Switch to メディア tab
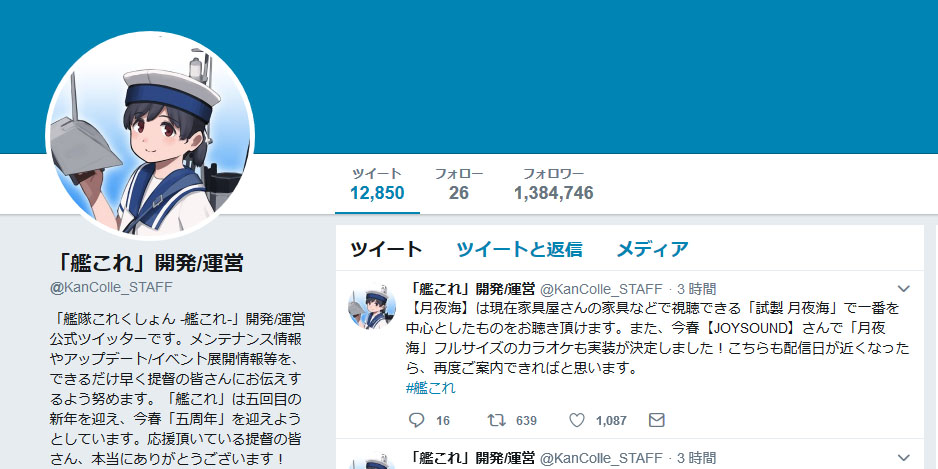The width and height of the screenshot is (938, 469). click(x=652, y=249)
